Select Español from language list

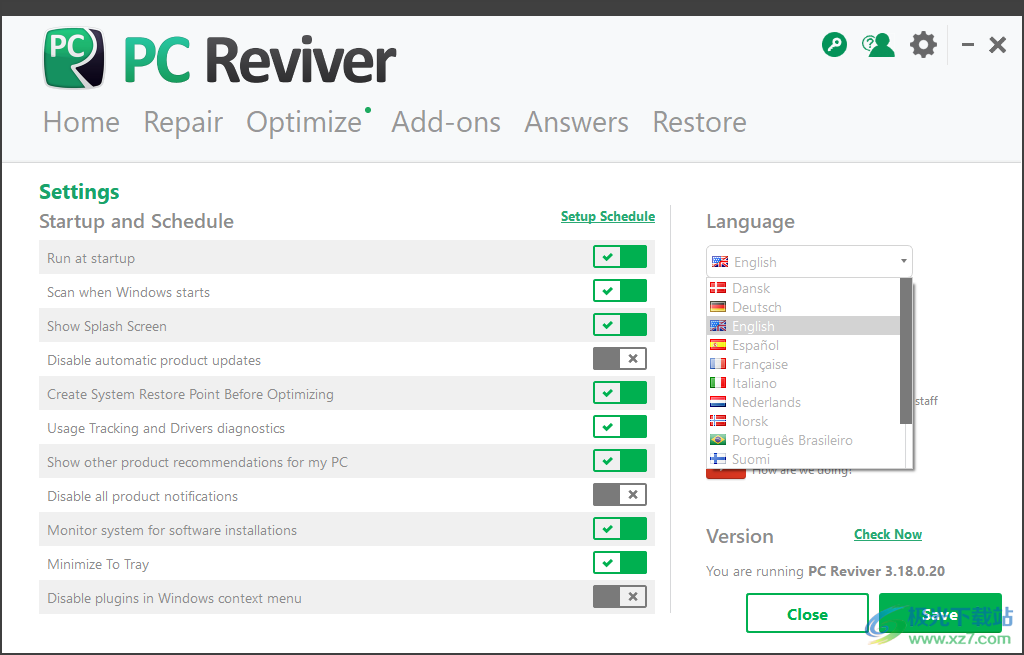(x=803, y=345)
